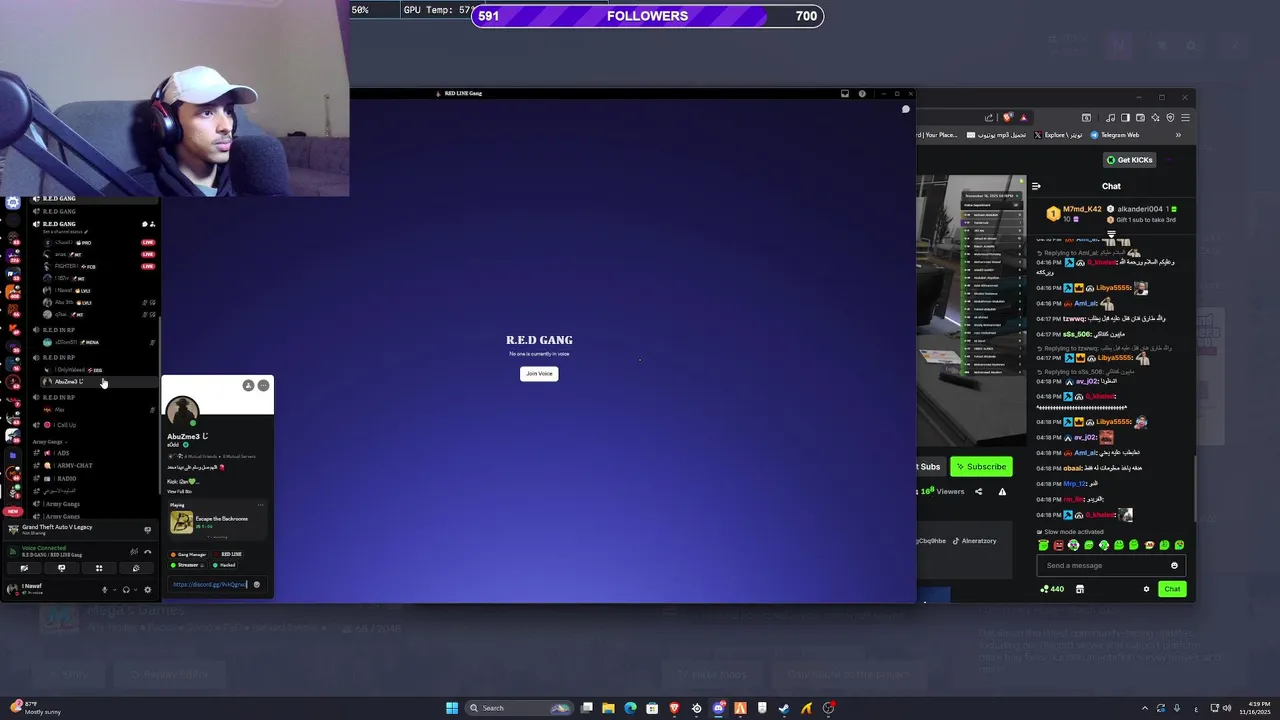Open chat bubble icon in Discord call window
The height and width of the screenshot is (720, 1280).
905,109
